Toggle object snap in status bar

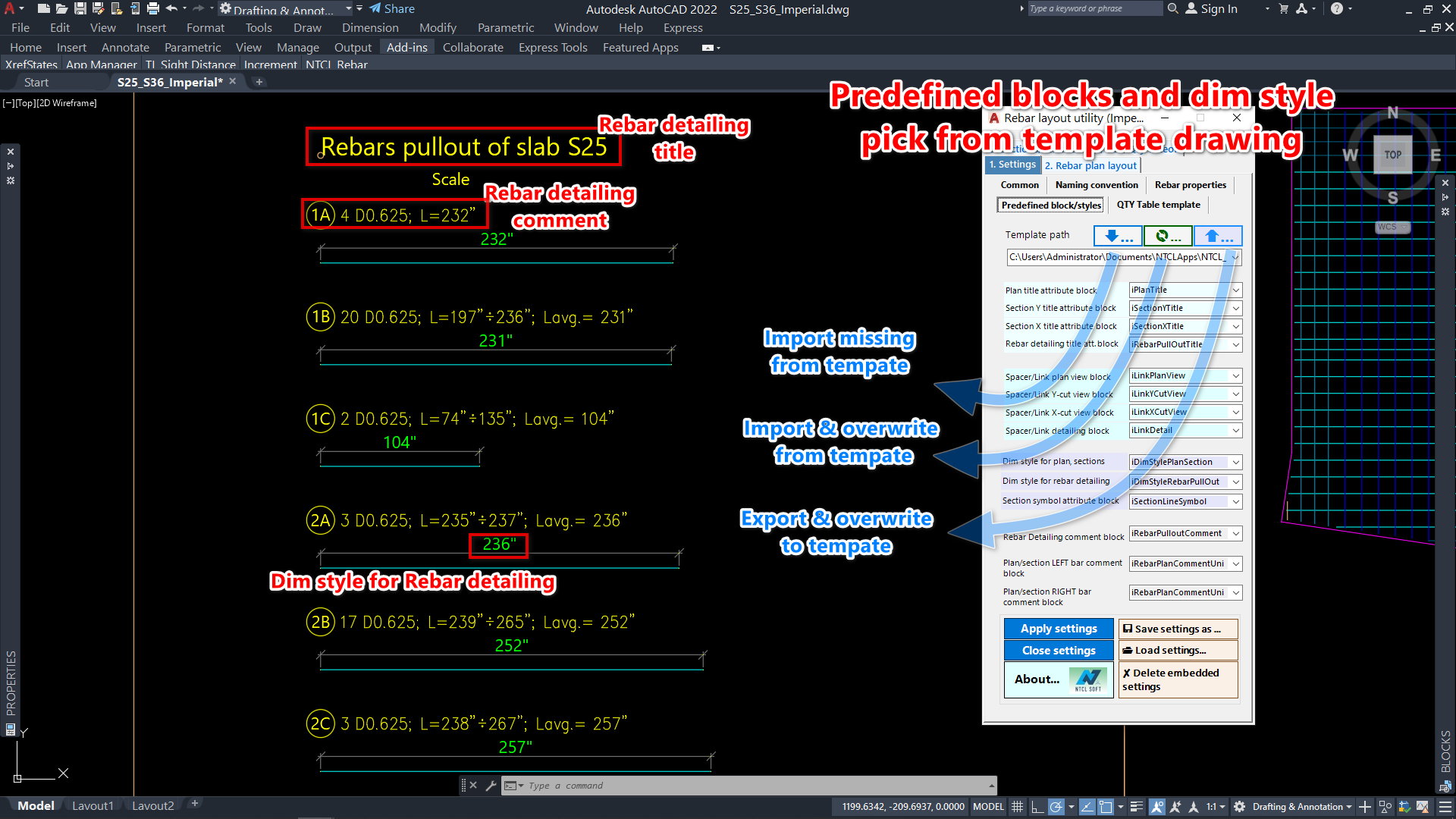(1106, 807)
